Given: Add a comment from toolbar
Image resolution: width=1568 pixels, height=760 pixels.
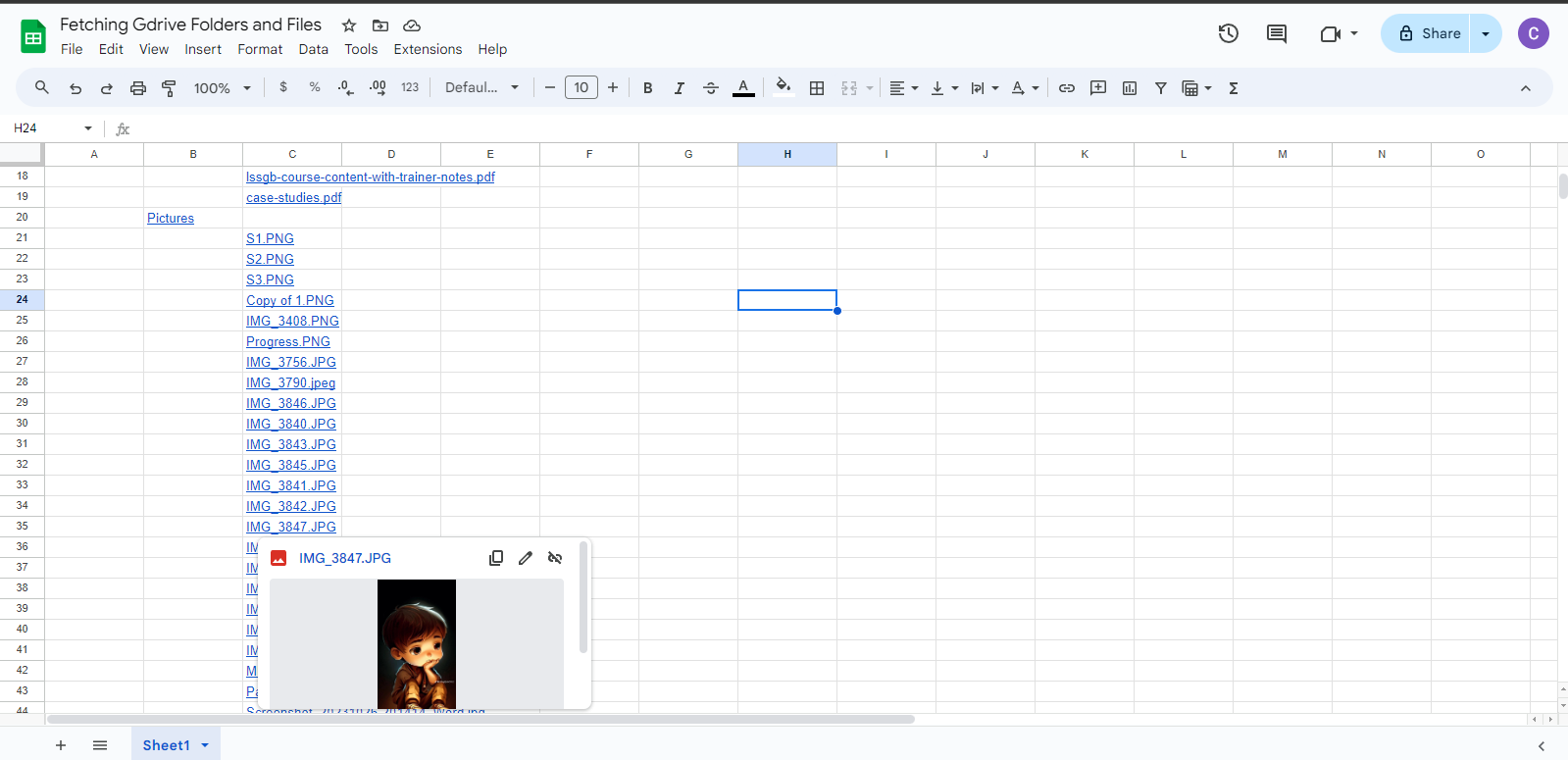Looking at the screenshot, I should (1098, 88).
